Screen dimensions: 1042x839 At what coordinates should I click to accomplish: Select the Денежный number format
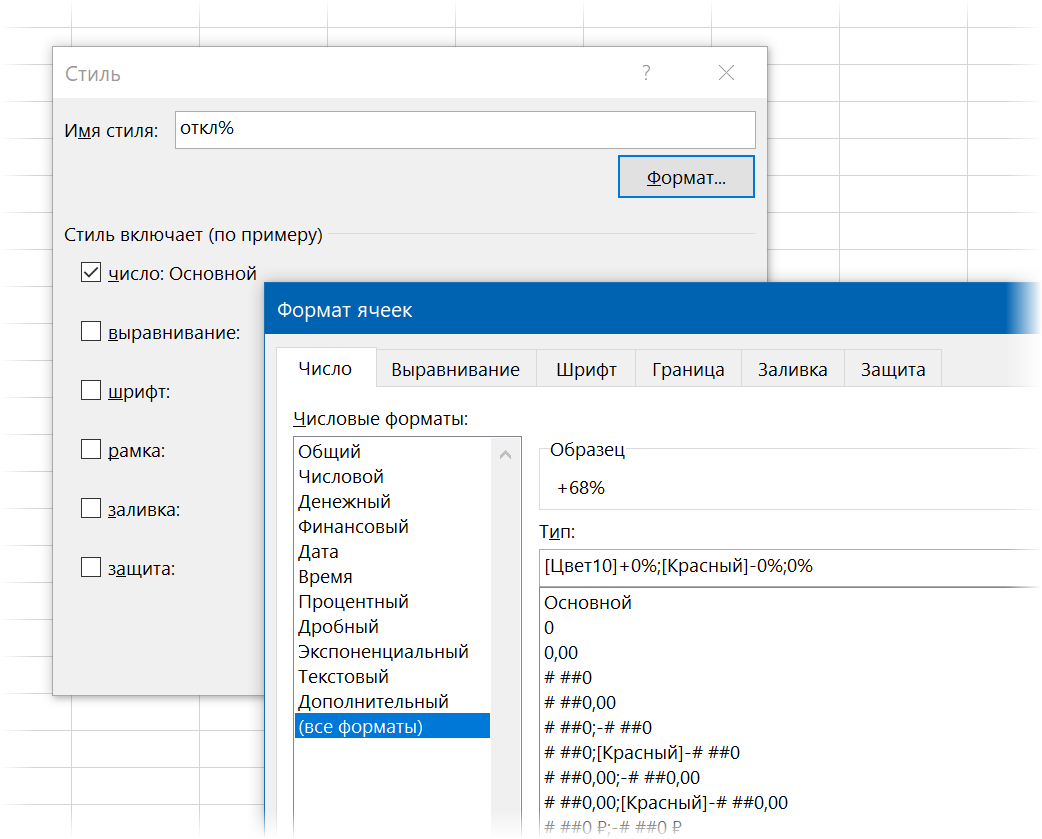coord(392,502)
